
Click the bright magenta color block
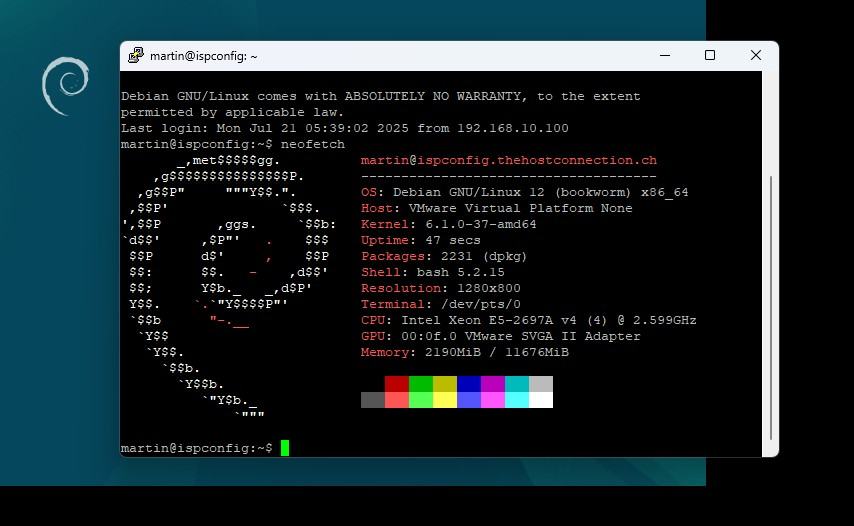tap(493, 400)
